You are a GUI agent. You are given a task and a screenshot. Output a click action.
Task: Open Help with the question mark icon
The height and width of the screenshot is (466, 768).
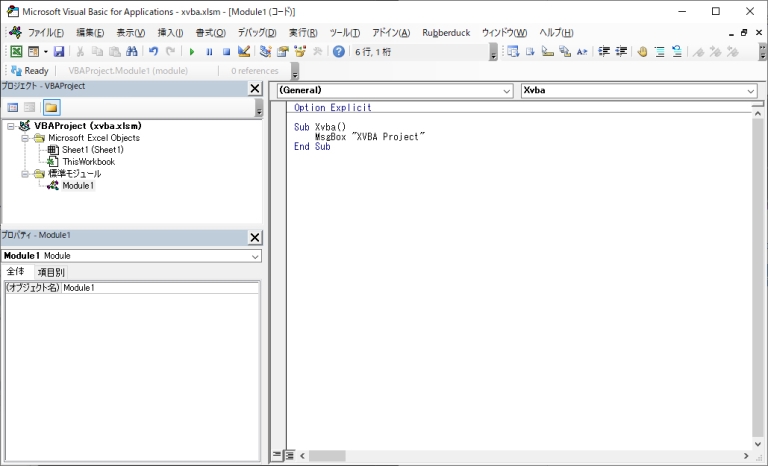click(x=339, y=52)
